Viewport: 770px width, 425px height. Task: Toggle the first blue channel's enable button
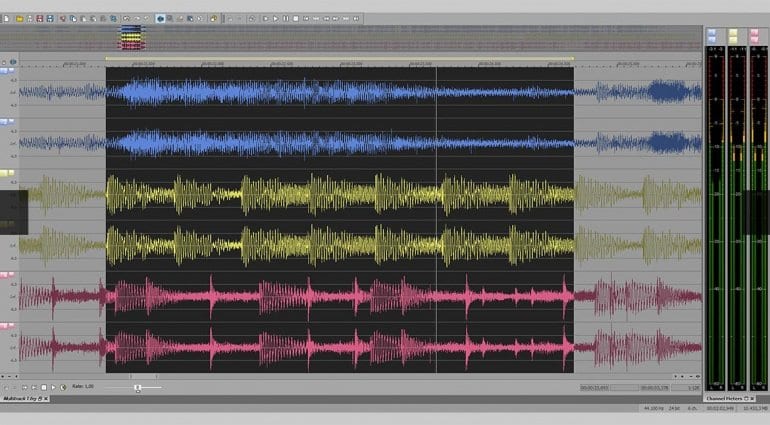click(x=3, y=71)
